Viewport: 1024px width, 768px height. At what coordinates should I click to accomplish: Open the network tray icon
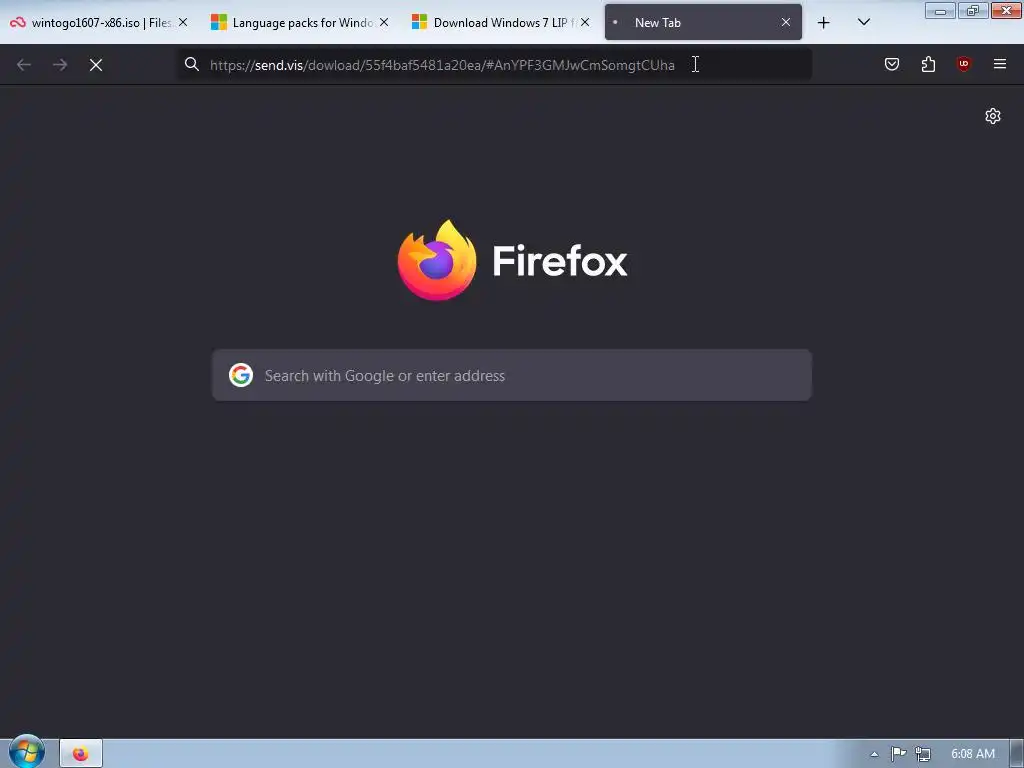tap(923, 754)
